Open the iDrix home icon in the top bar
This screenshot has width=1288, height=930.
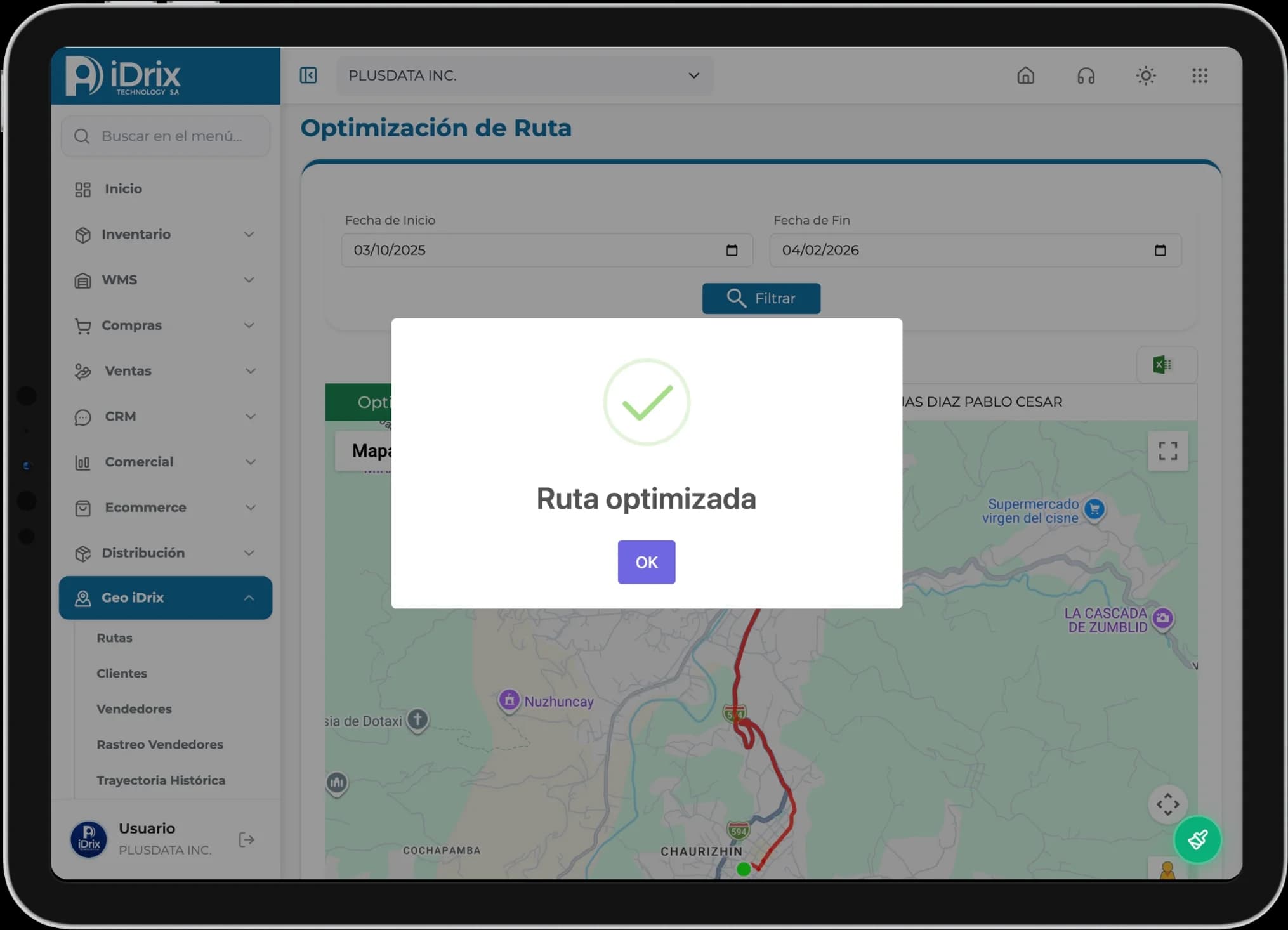coord(1025,75)
